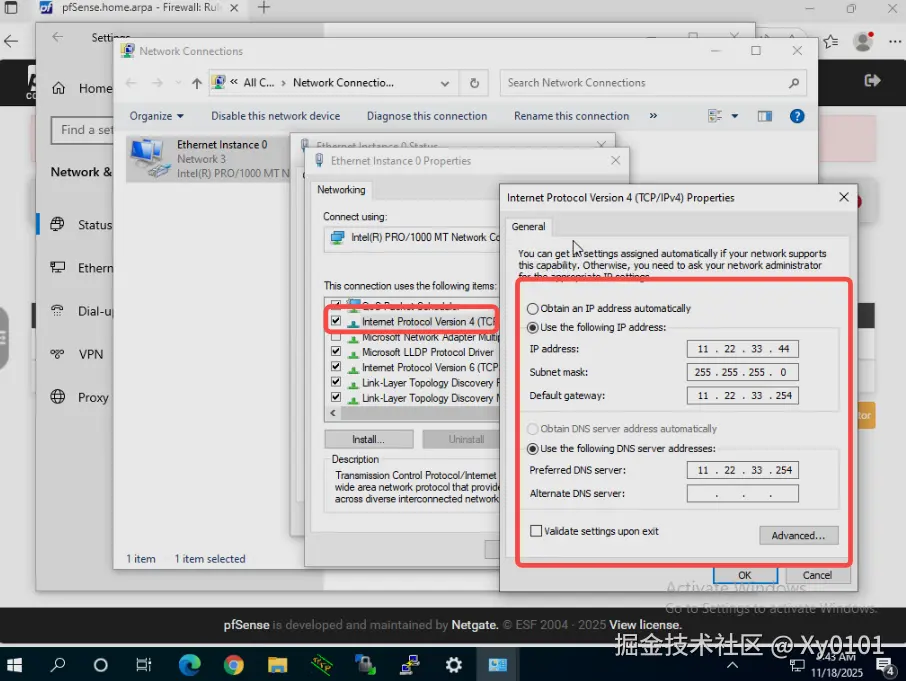This screenshot has width=906, height=681.
Task: Click the IP address field
Action: coord(742,349)
